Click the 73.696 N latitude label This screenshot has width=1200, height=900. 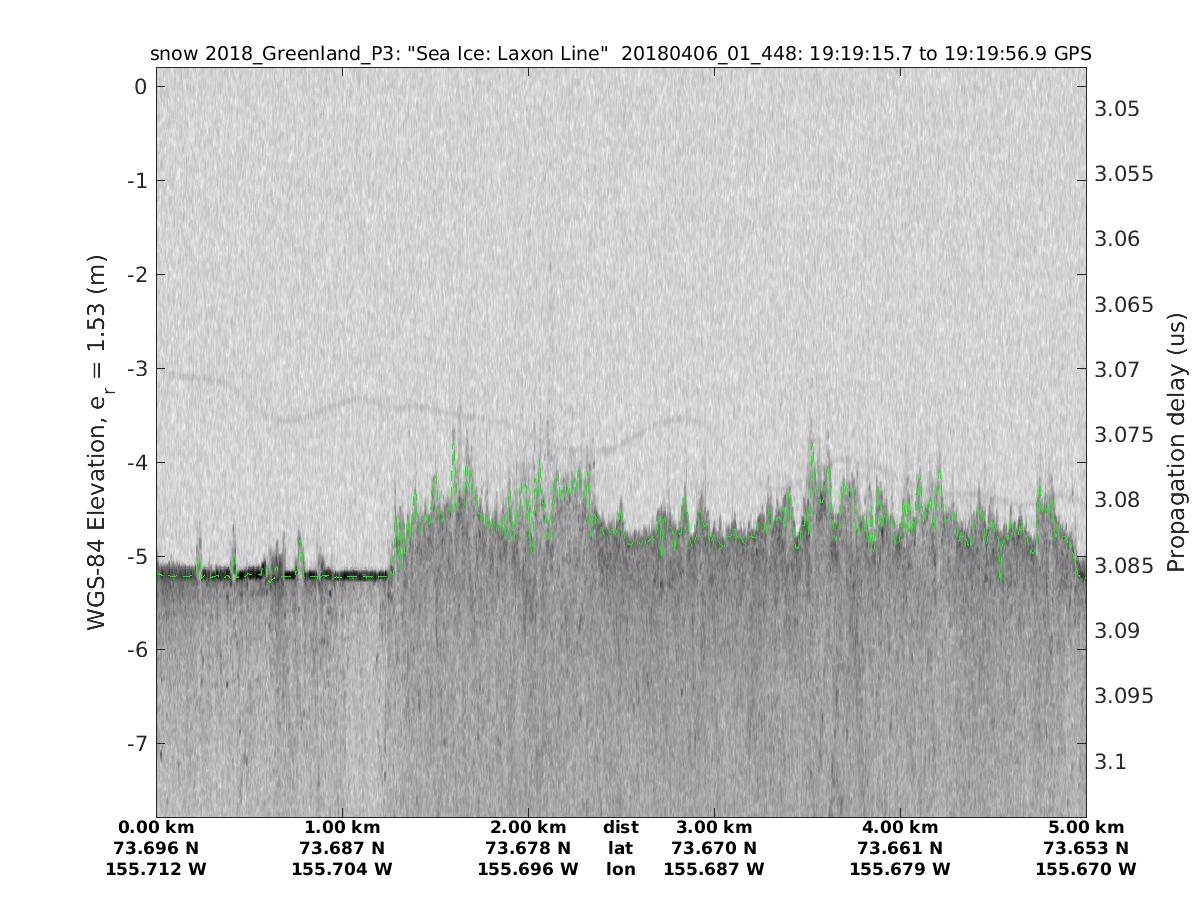click(x=156, y=848)
